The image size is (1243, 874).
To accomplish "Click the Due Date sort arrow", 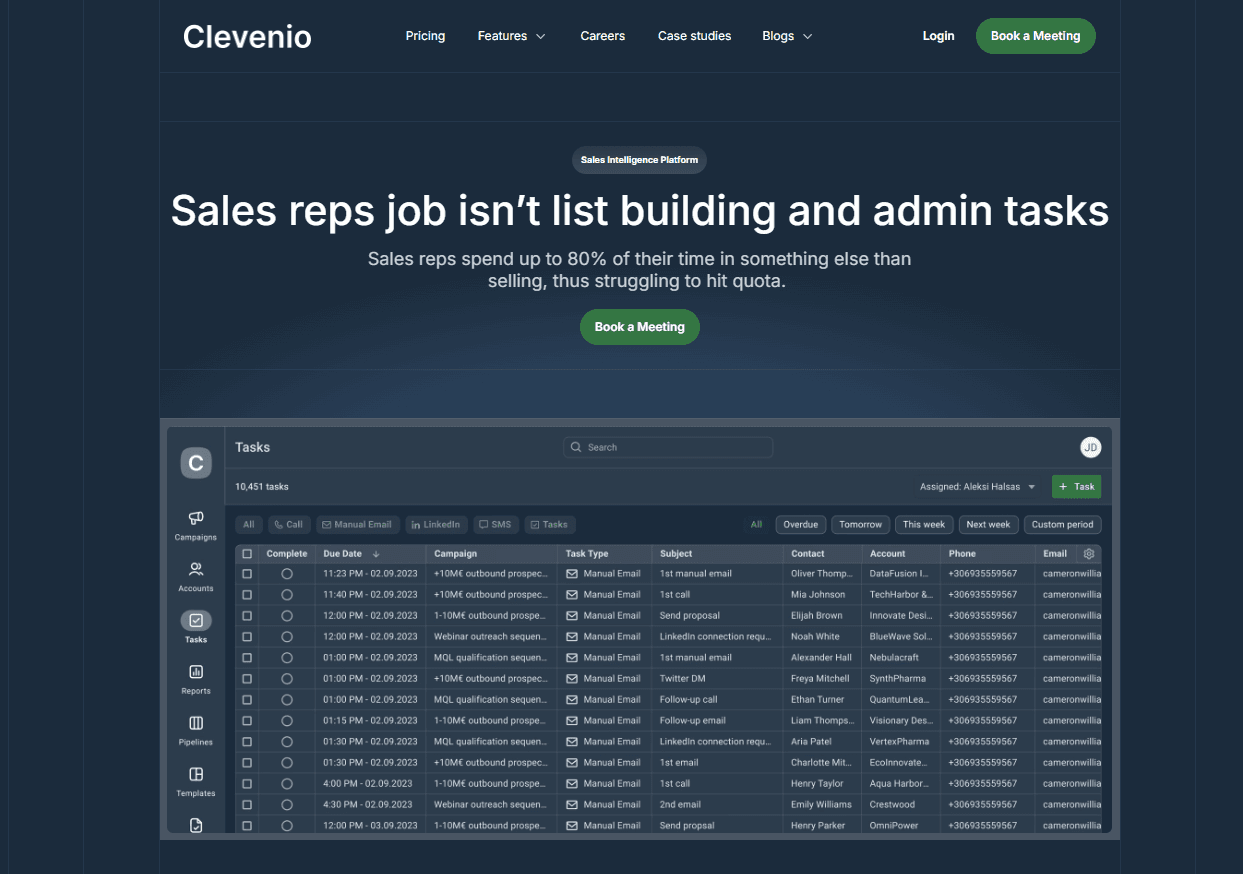I will coord(376,553).
